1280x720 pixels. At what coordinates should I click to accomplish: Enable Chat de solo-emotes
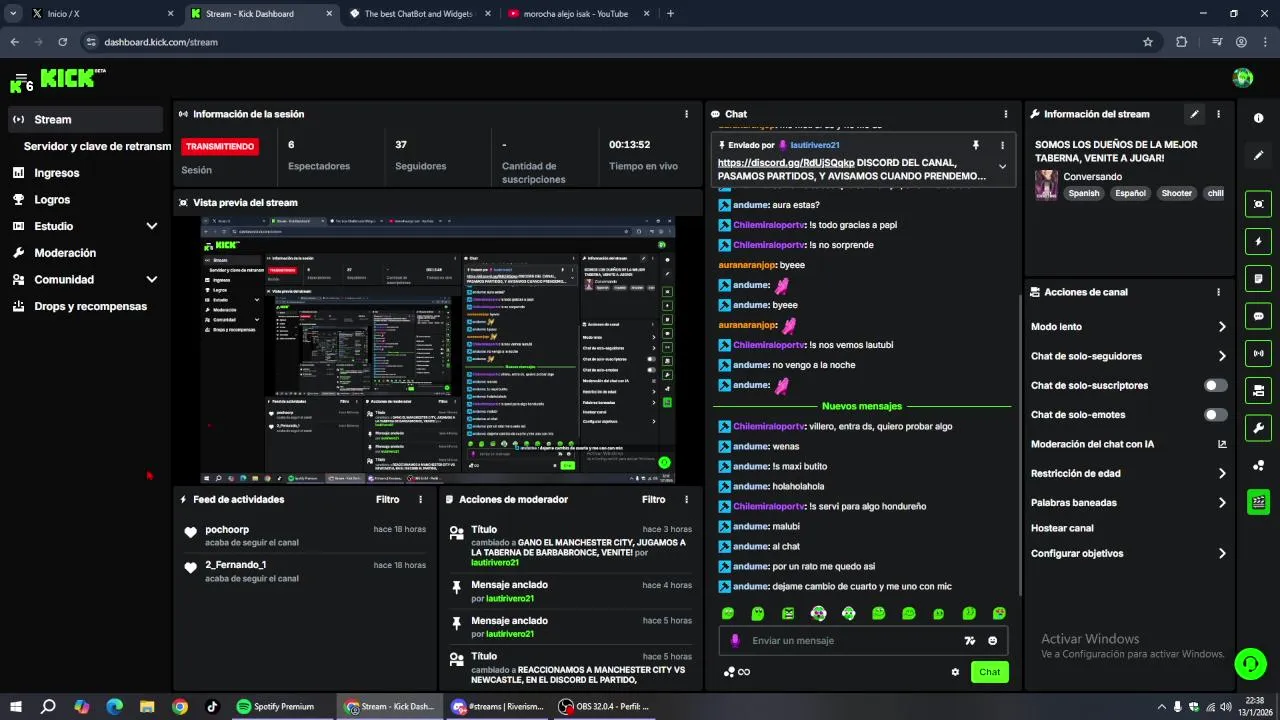tap(1216, 414)
